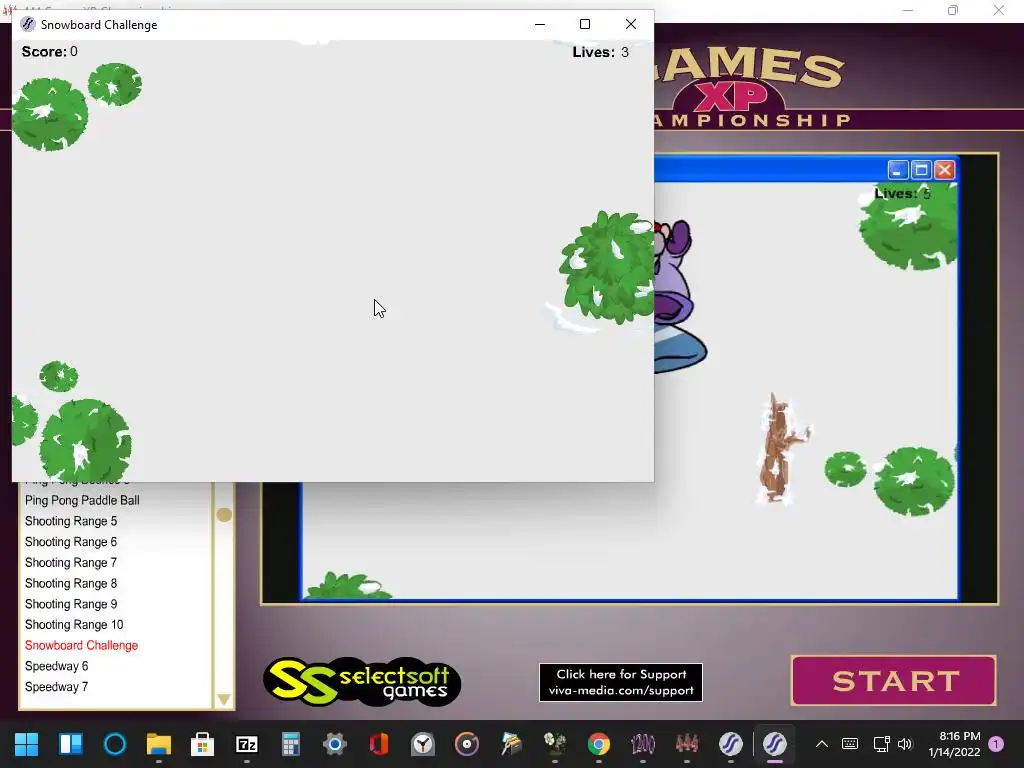Select Shooting Range 7 in game list

pos(71,563)
